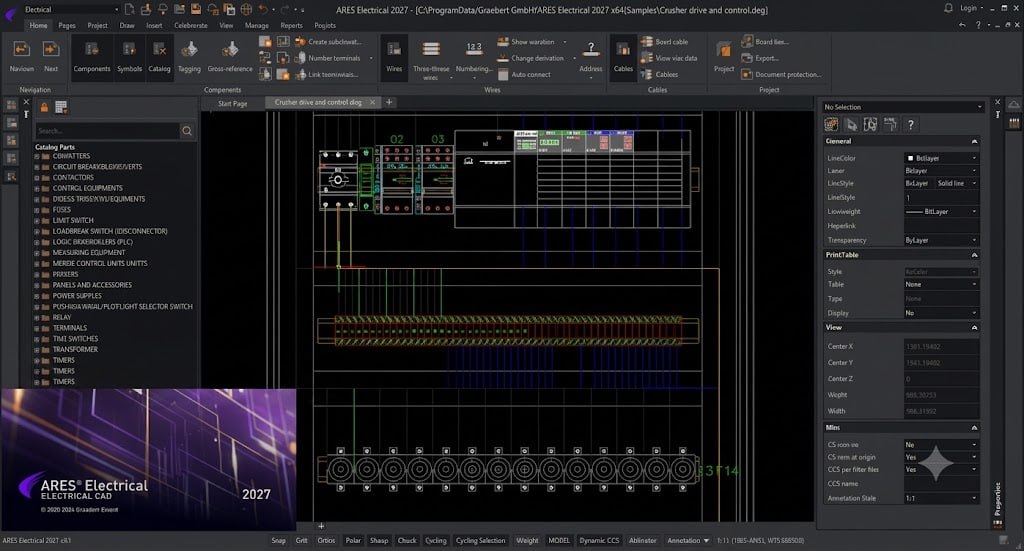
Task: Open the Insert ribbon tab
Action: [154, 25]
